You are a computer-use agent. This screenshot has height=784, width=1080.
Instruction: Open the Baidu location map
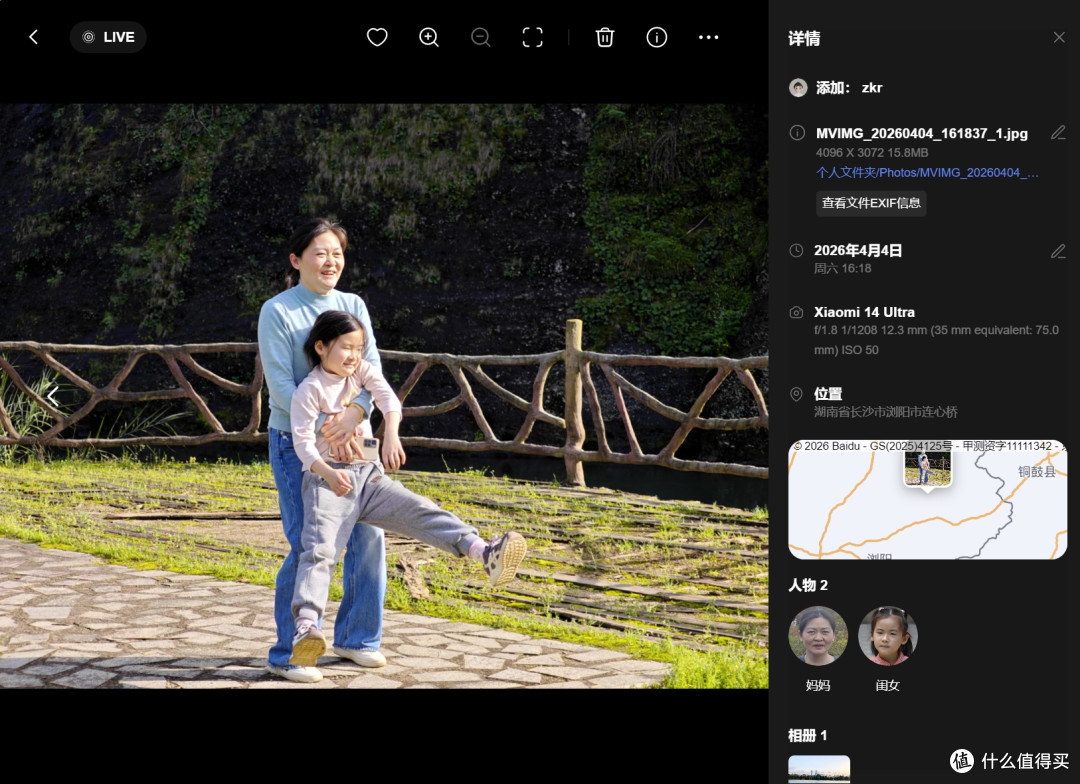[x=928, y=499]
